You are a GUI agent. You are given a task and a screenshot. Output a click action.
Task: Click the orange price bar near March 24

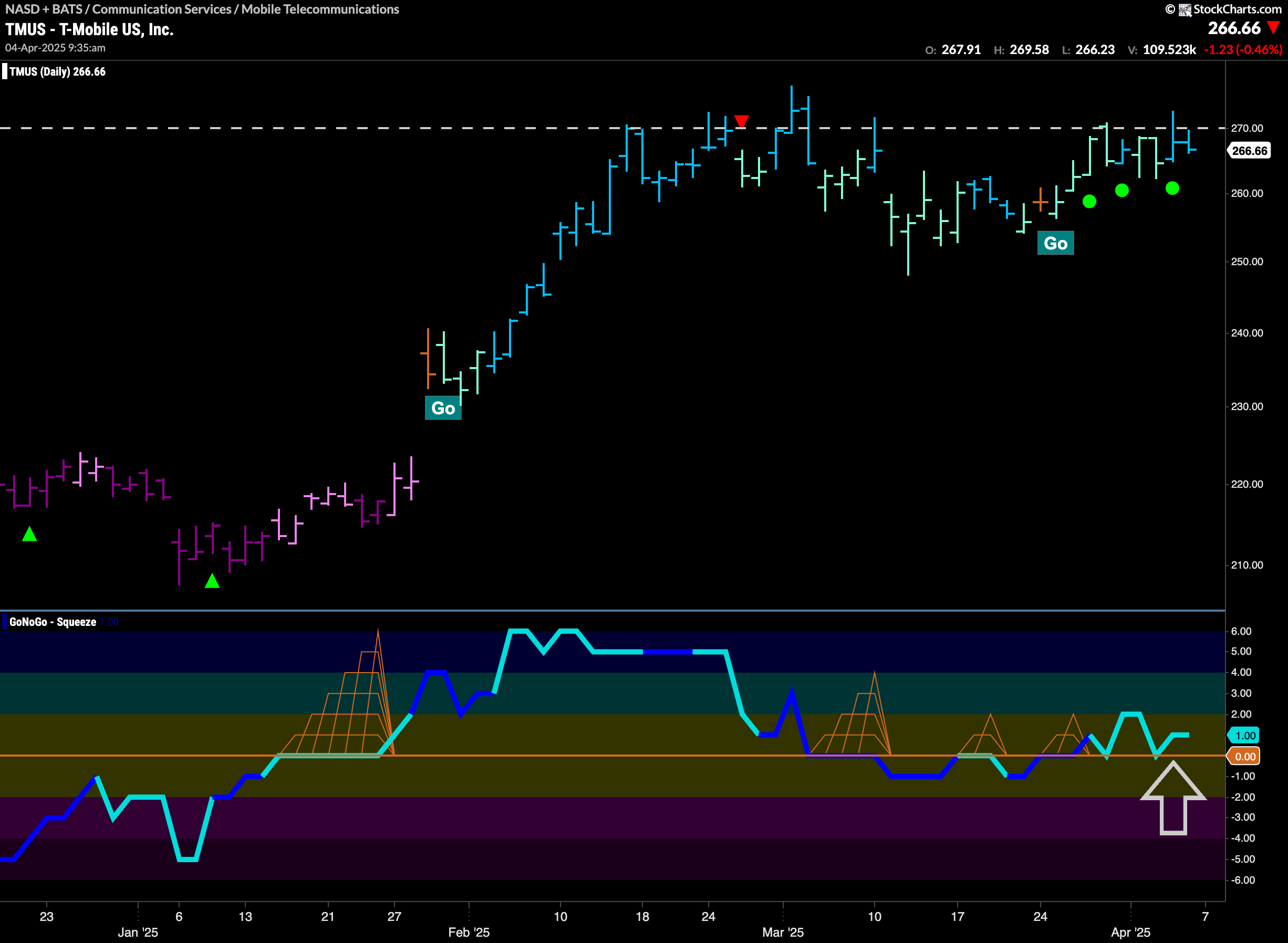click(x=1040, y=200)
